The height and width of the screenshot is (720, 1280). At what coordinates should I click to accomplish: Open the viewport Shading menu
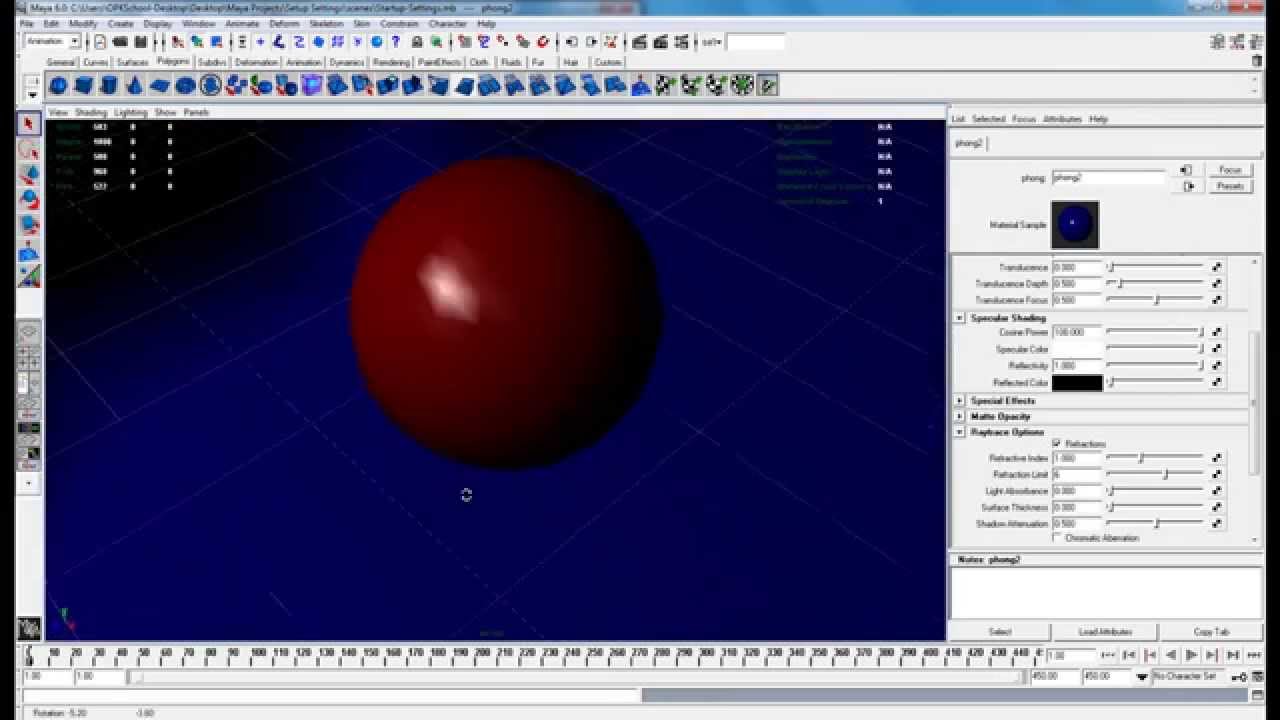tap(91, 113)
